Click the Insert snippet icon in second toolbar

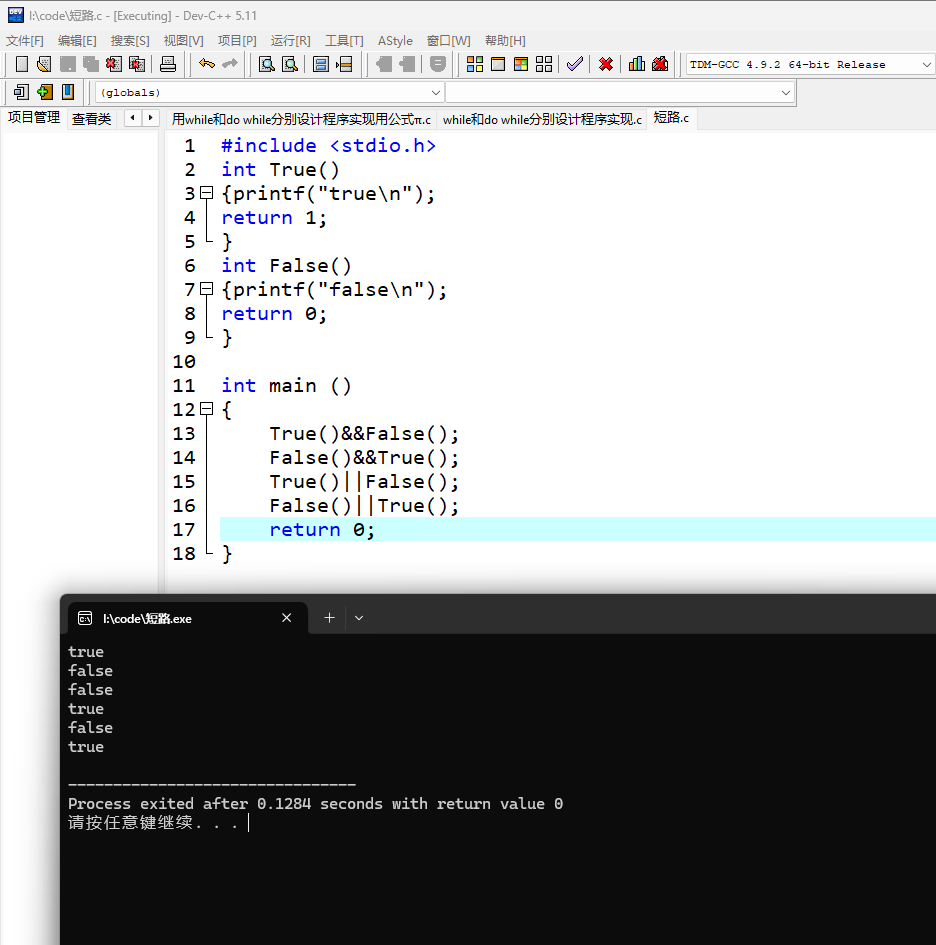tap(21, 92)
